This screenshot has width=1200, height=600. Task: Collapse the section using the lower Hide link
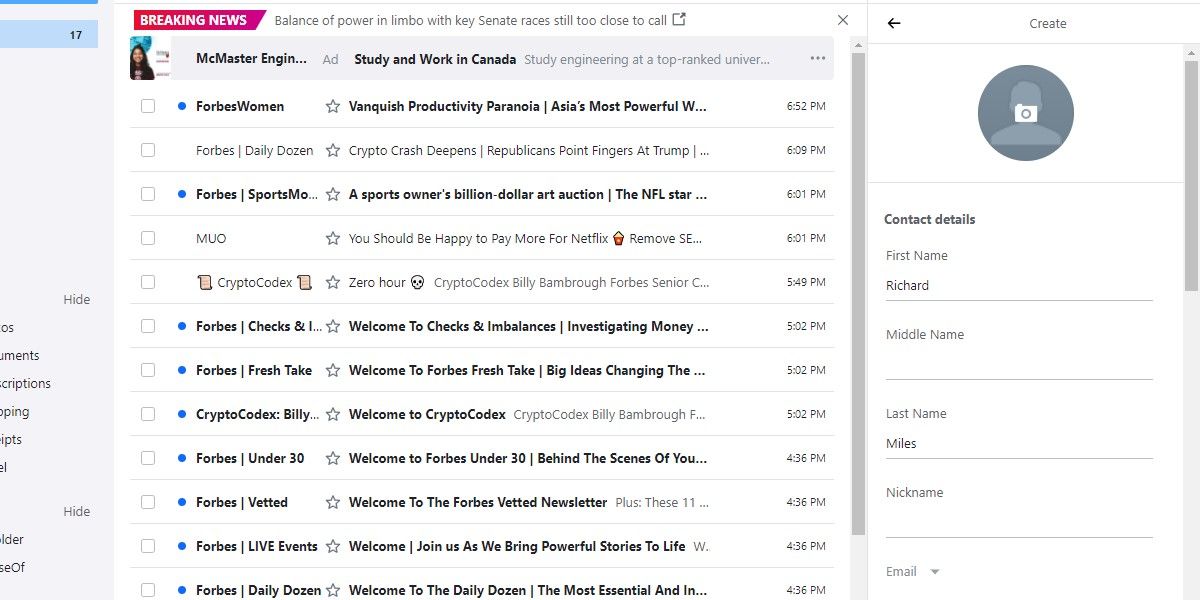click(76, 511)
